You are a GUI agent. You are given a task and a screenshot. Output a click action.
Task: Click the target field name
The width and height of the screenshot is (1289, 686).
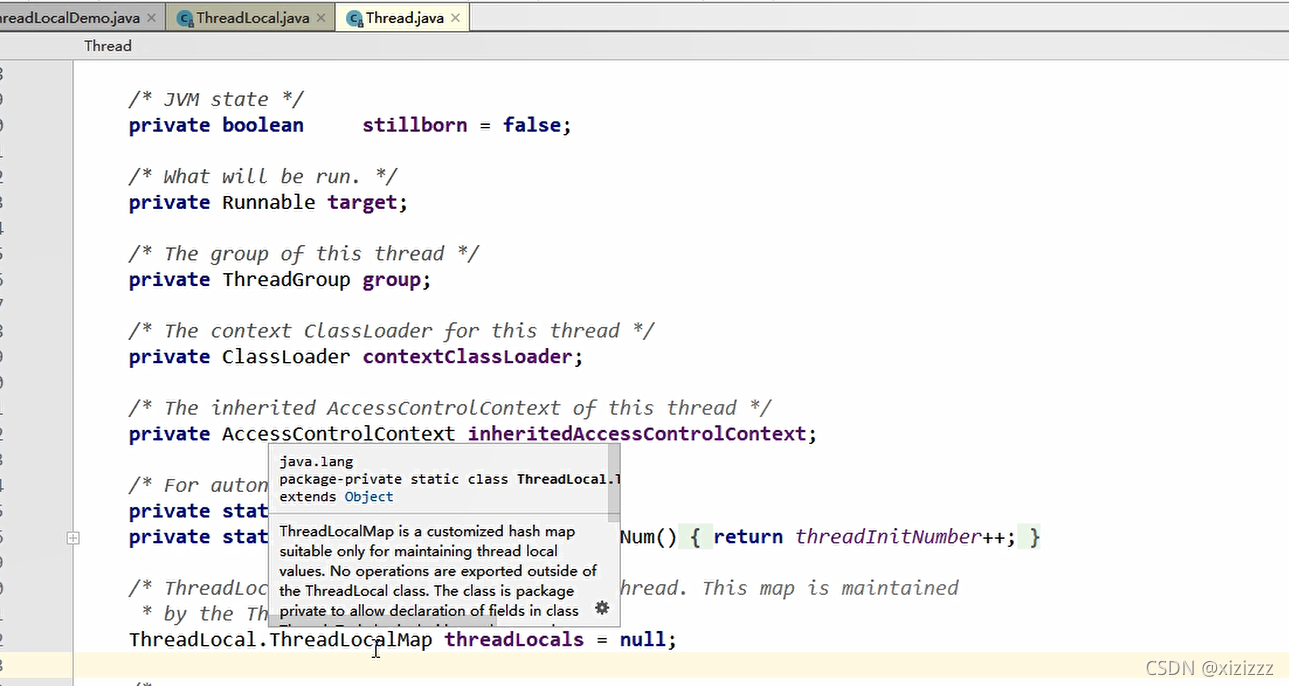pyautogui.click(x=362, y=202)
